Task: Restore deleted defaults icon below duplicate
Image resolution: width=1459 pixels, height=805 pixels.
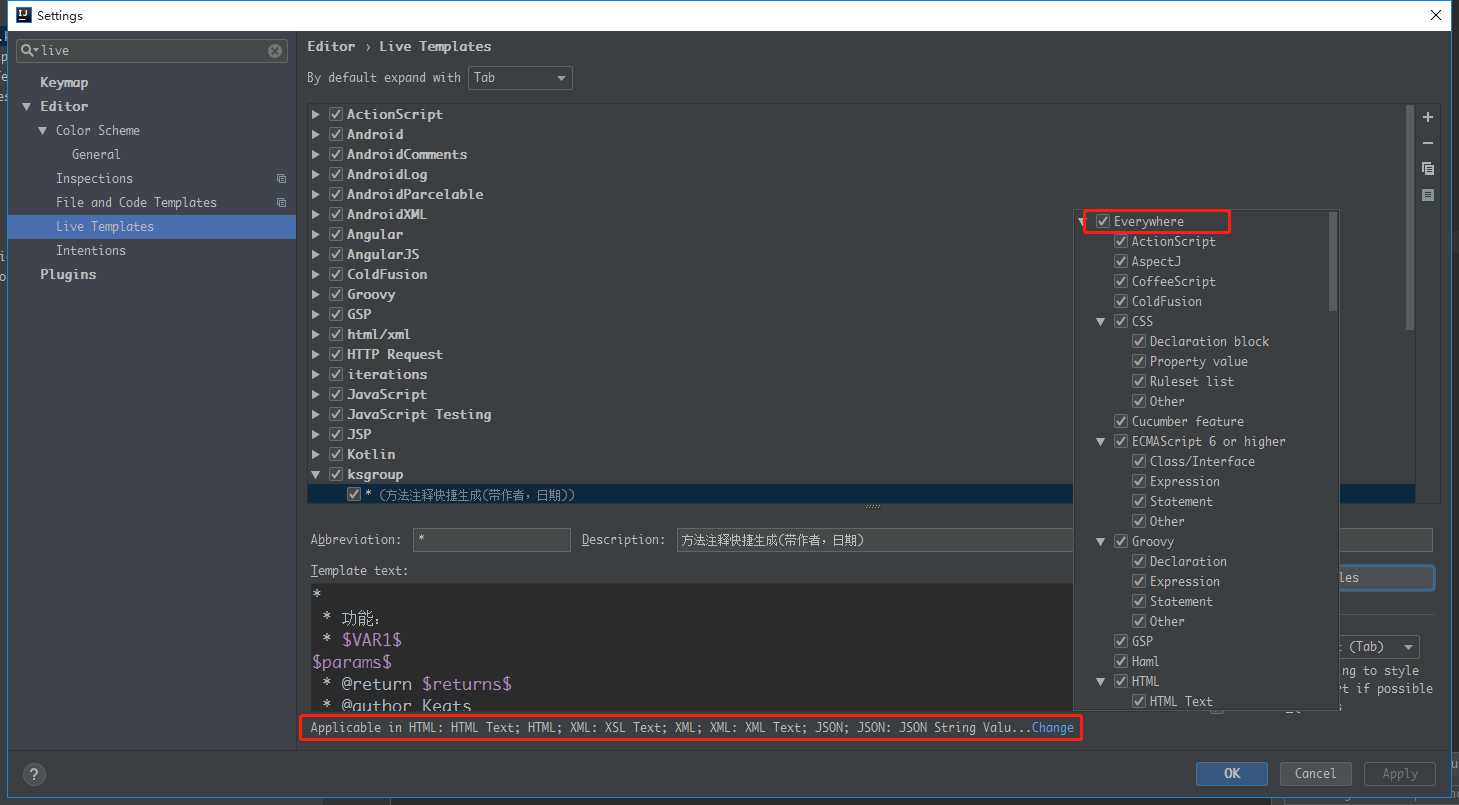Action: click(x=1427, y=195)
